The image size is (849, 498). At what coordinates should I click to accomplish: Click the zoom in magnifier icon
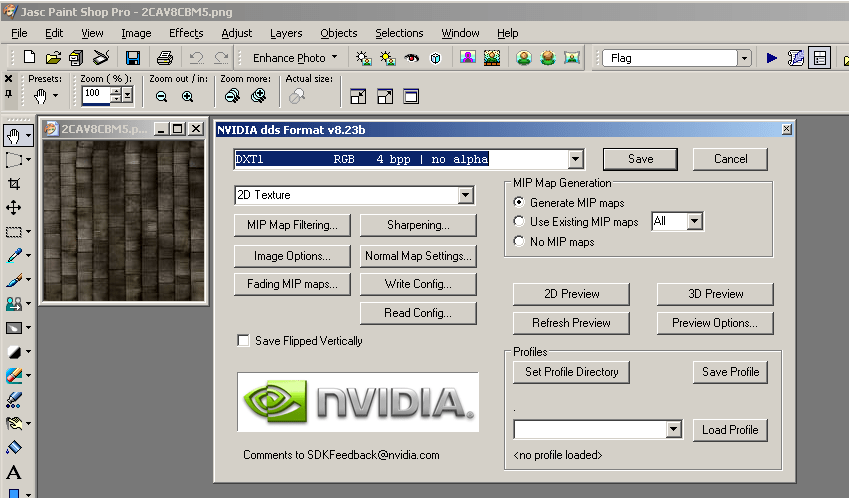(x=187, y=96)
